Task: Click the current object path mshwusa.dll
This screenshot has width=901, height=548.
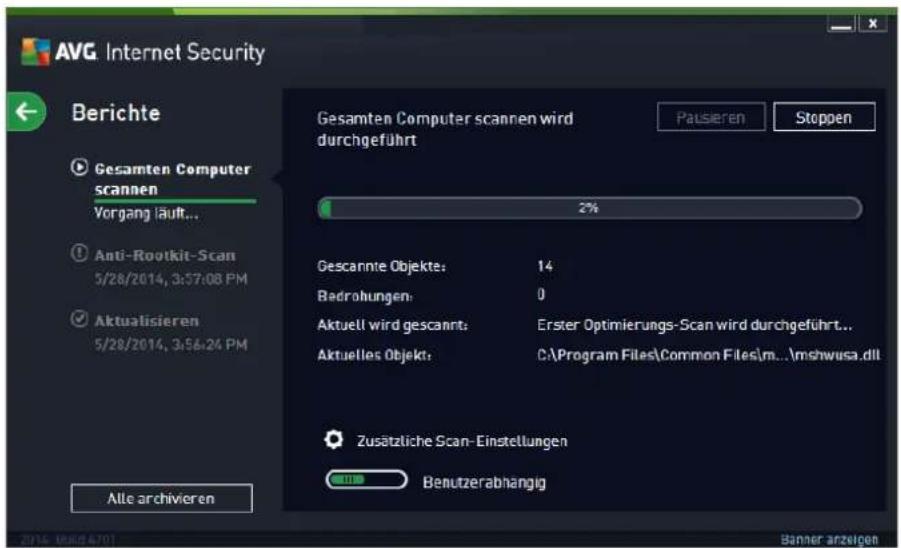Action: click(709, 355)
